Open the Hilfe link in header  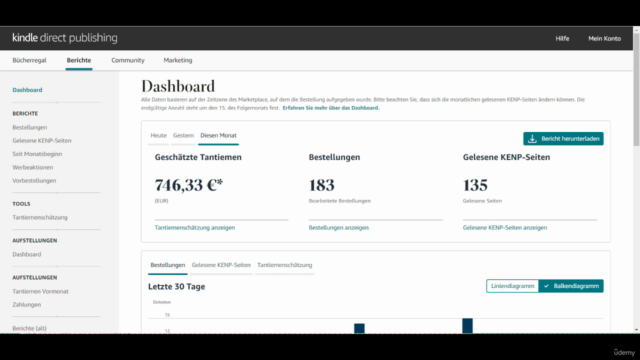[x=562, y=38]
